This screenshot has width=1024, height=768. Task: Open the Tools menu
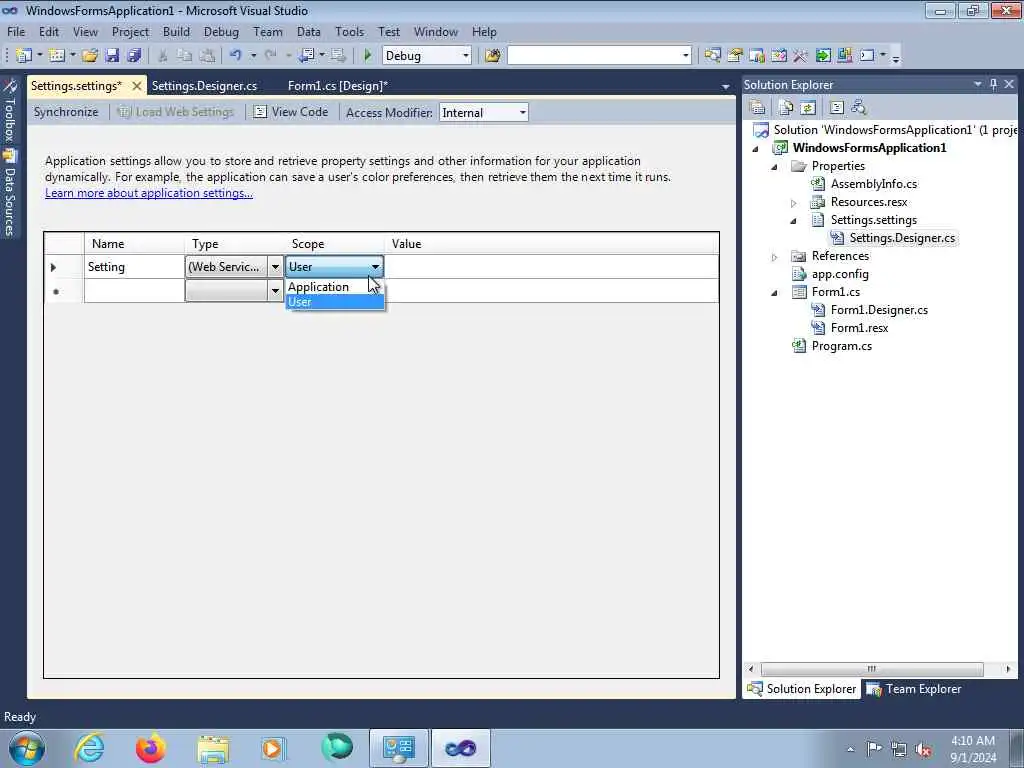click(x=349, y=31)
